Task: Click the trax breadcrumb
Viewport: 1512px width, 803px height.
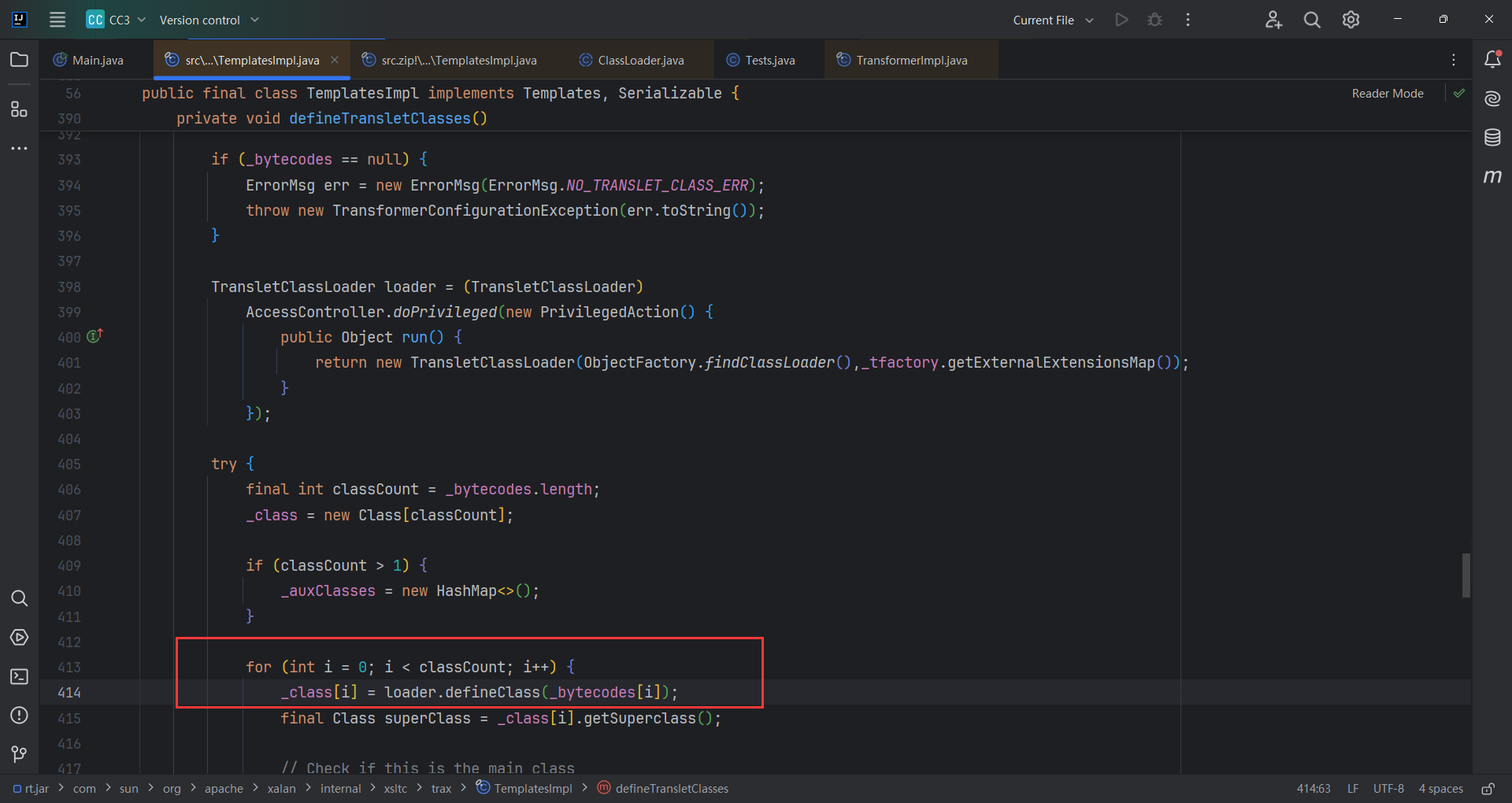Action: pos(441,788)
